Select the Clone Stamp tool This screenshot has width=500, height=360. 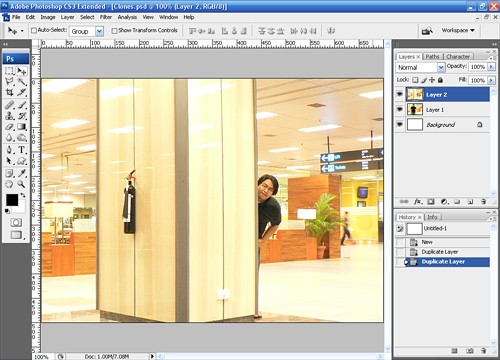[x=10, y=116]
